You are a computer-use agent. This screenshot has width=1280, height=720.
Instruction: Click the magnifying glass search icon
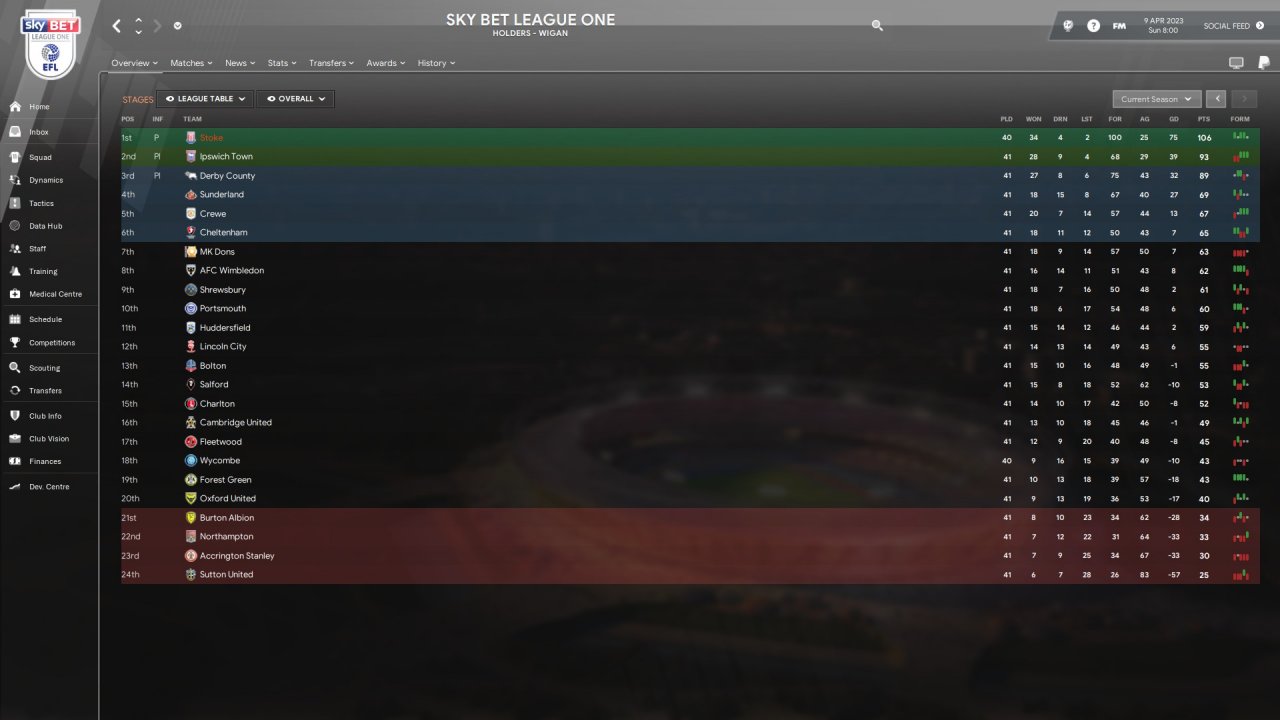coord(877,26)
